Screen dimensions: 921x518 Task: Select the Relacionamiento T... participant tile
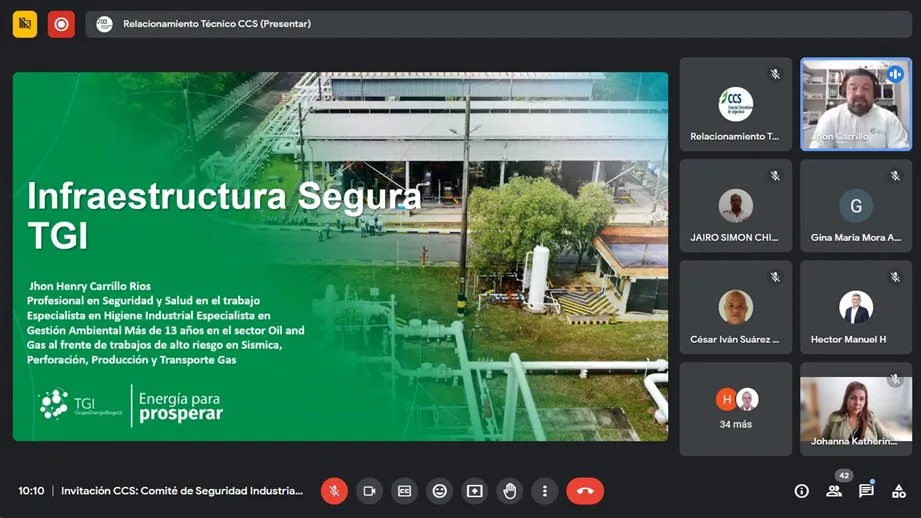[735, 104]
